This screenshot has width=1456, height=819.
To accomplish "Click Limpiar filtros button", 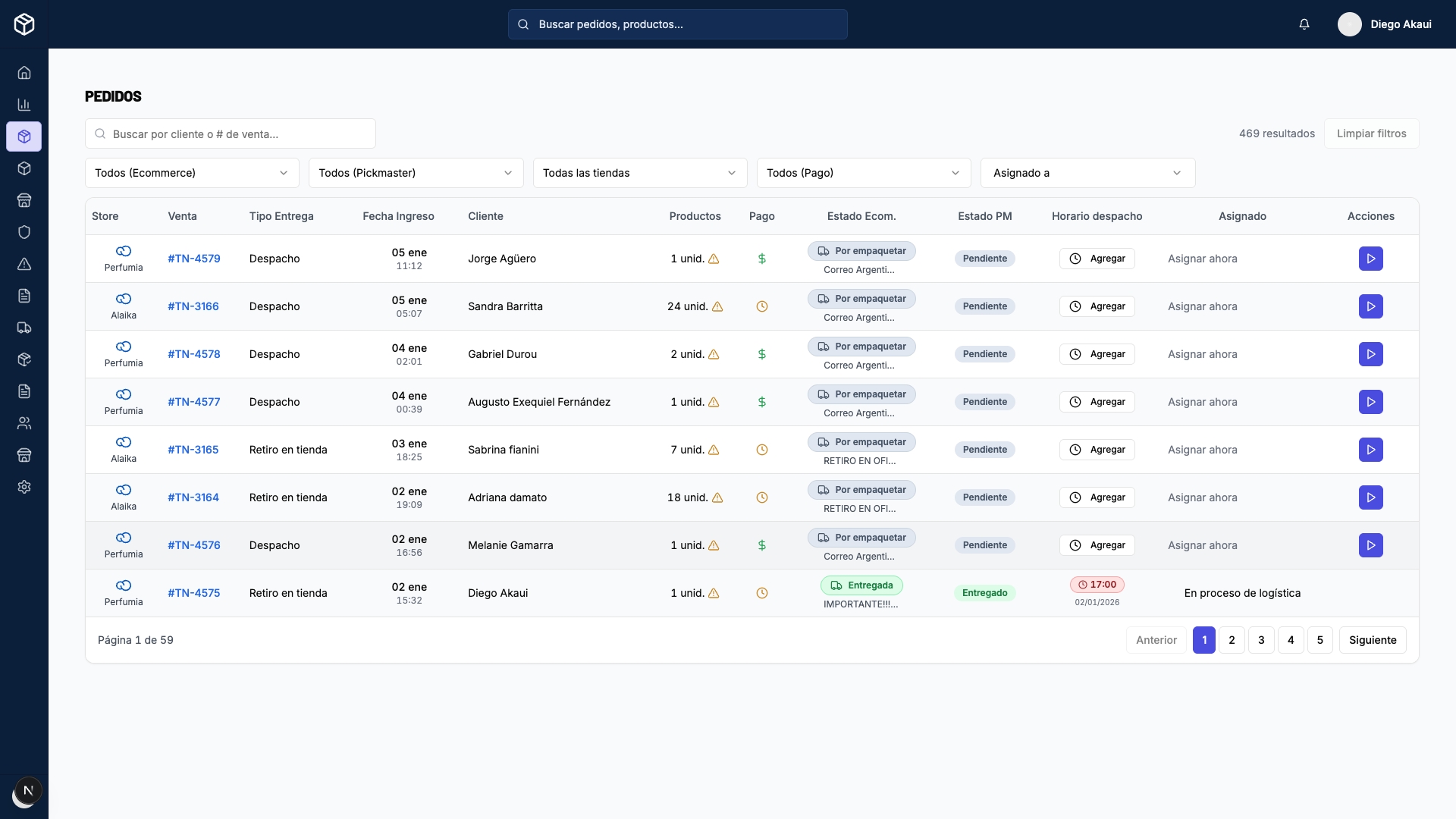I will click(x=1371, y=133).
